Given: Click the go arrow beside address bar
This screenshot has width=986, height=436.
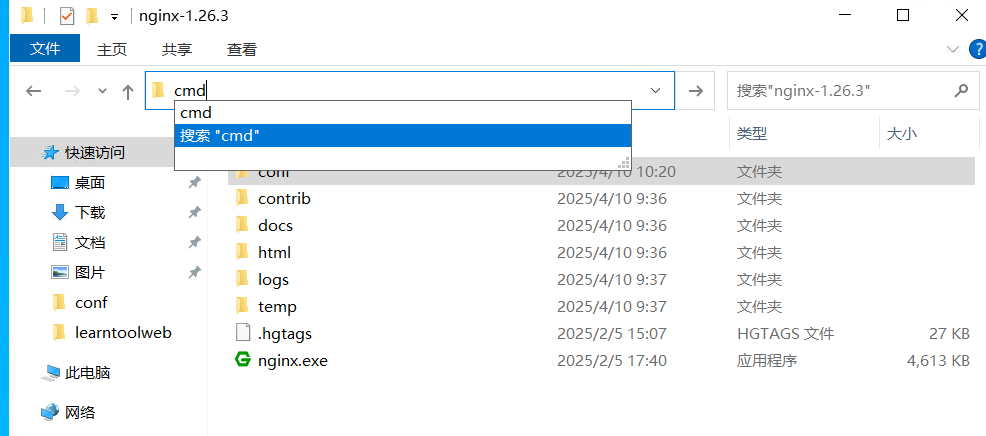Looking at the screenshot, I should pos(695,91).
